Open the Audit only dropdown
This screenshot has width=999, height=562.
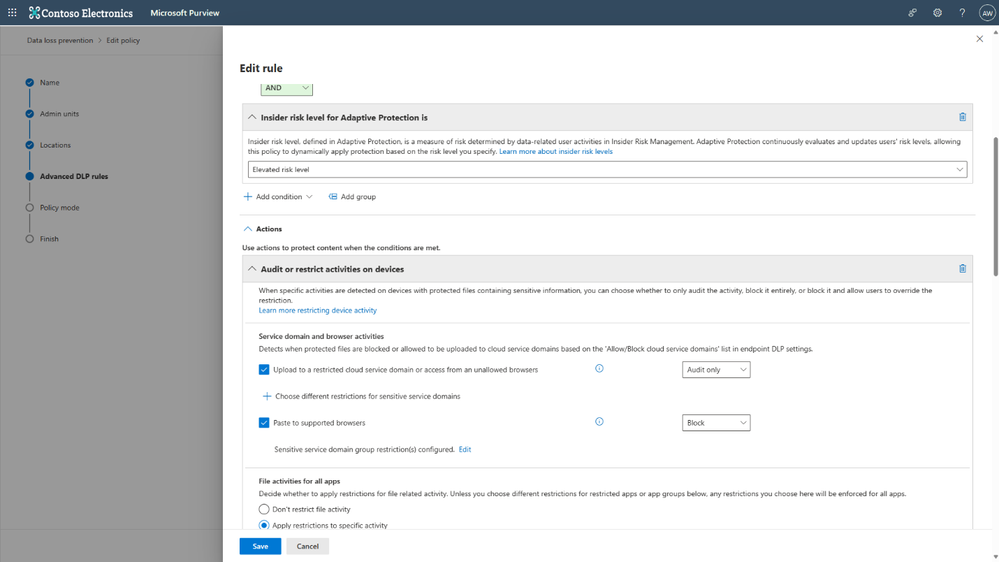(715, 370)
